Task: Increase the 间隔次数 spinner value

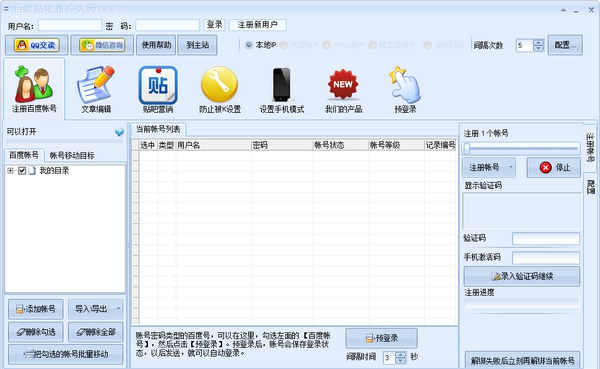Action: [538, 42]
